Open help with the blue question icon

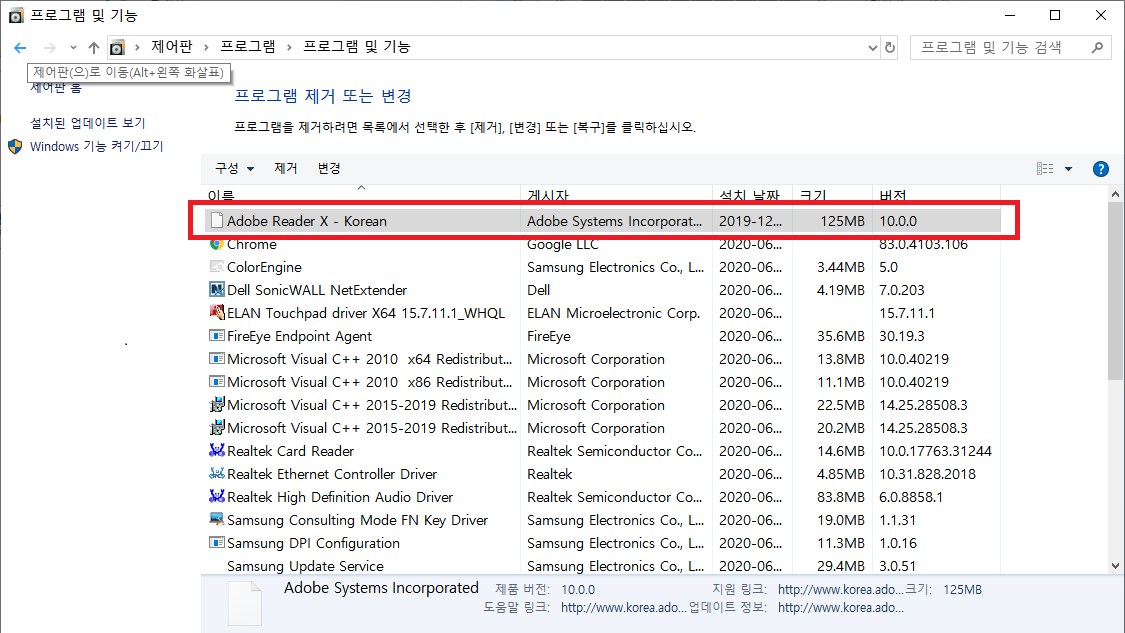[x=1101, y=169]
